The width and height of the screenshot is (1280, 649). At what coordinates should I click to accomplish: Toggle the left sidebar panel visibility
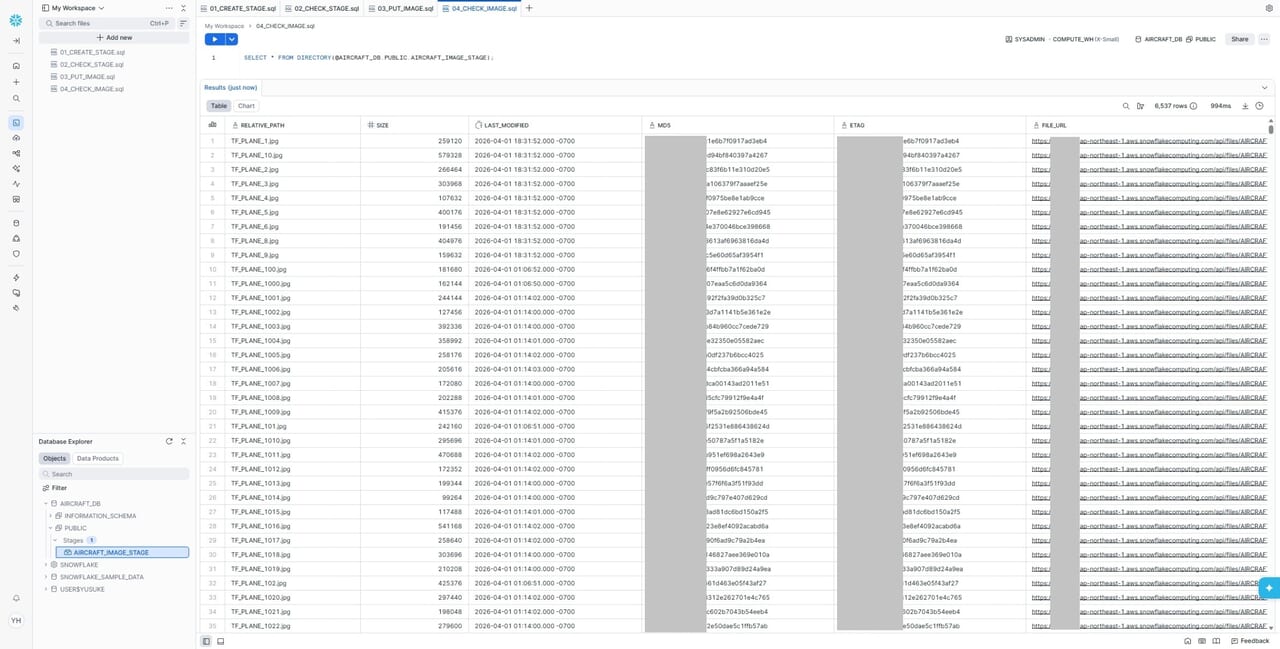tap(206, 641)
